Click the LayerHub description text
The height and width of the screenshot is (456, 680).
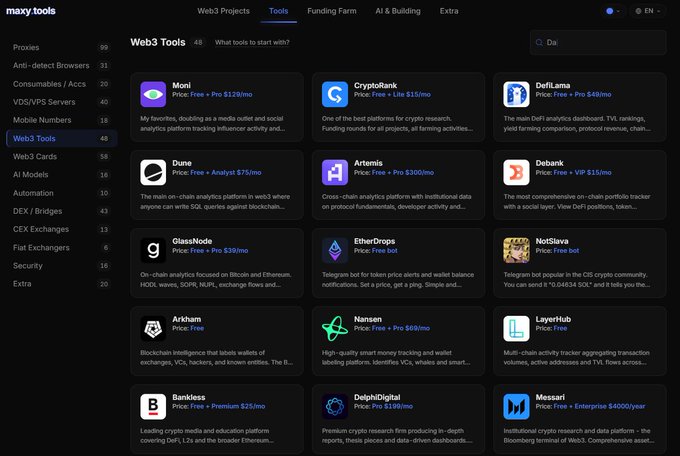pos(576,358)
